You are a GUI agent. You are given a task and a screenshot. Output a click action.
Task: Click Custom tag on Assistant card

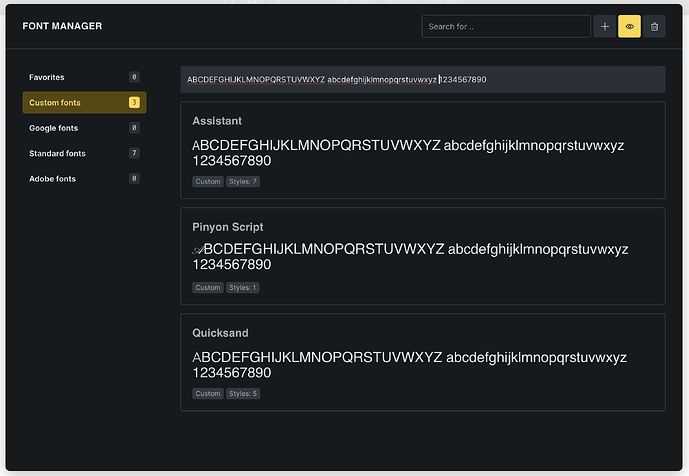click(208, 182)
